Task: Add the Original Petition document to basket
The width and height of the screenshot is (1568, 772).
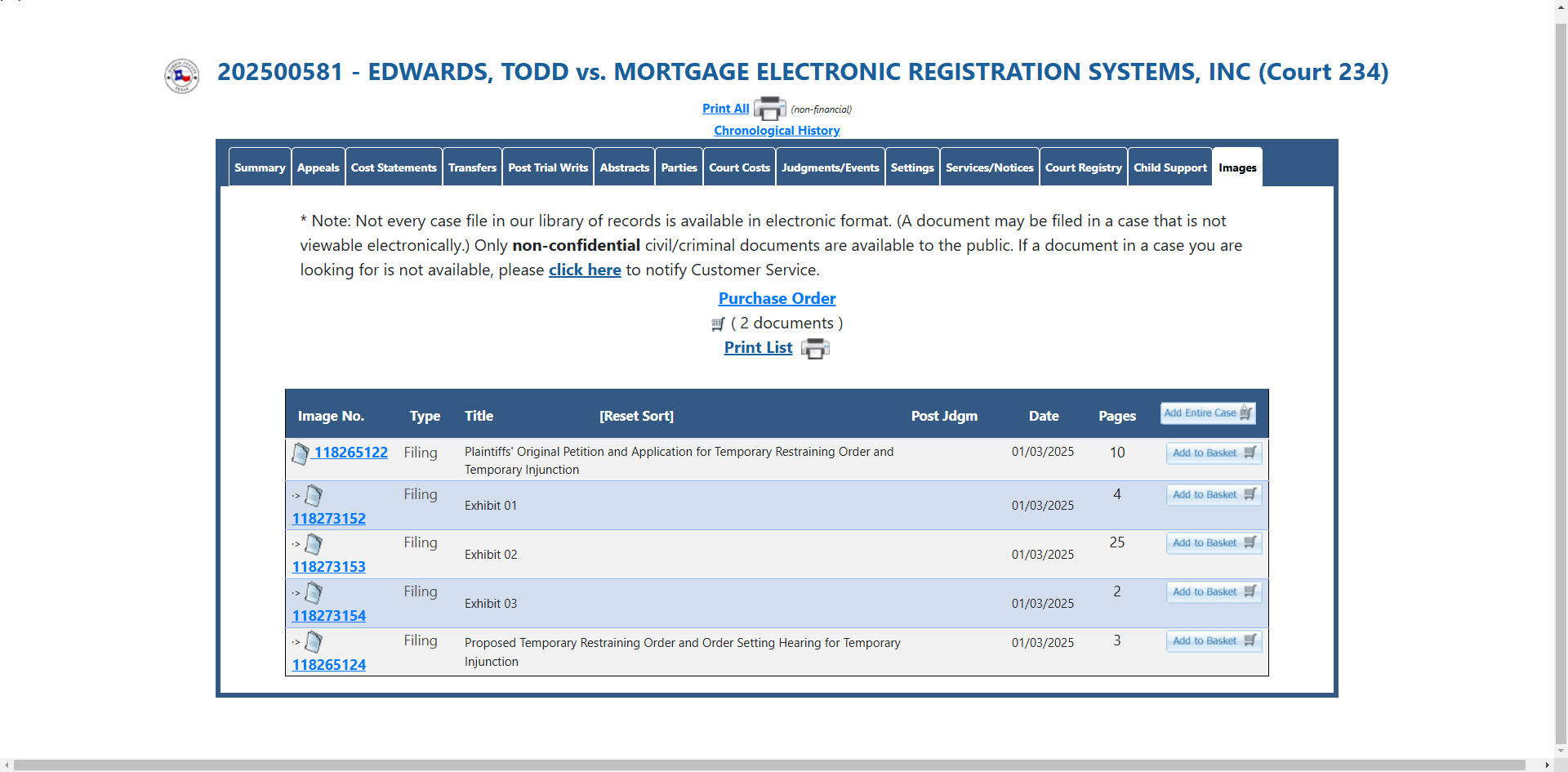Action: click(1214, 453)
